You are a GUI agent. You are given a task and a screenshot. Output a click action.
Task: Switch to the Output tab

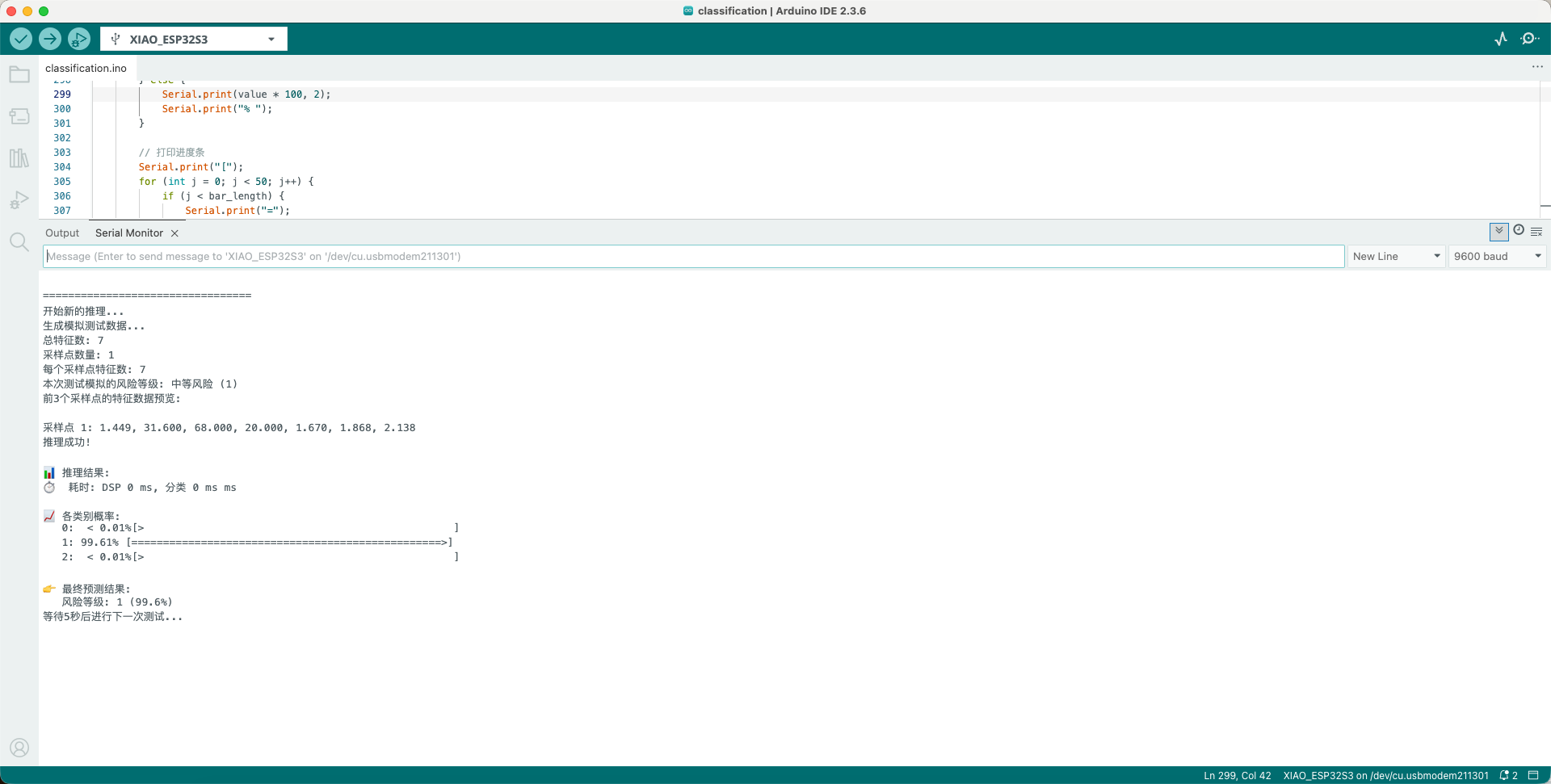[62, 233]
